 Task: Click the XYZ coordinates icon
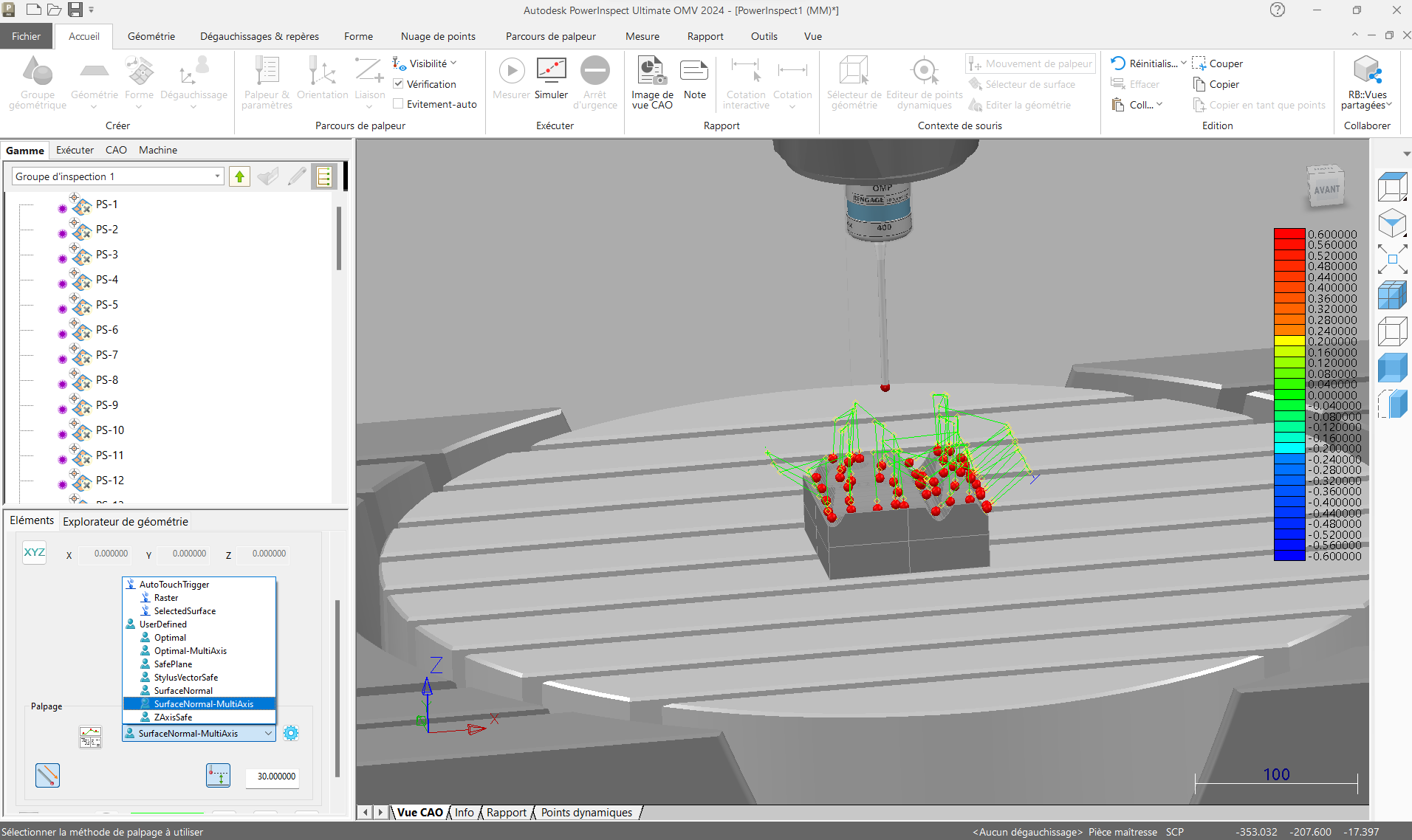tap(35, 553)
